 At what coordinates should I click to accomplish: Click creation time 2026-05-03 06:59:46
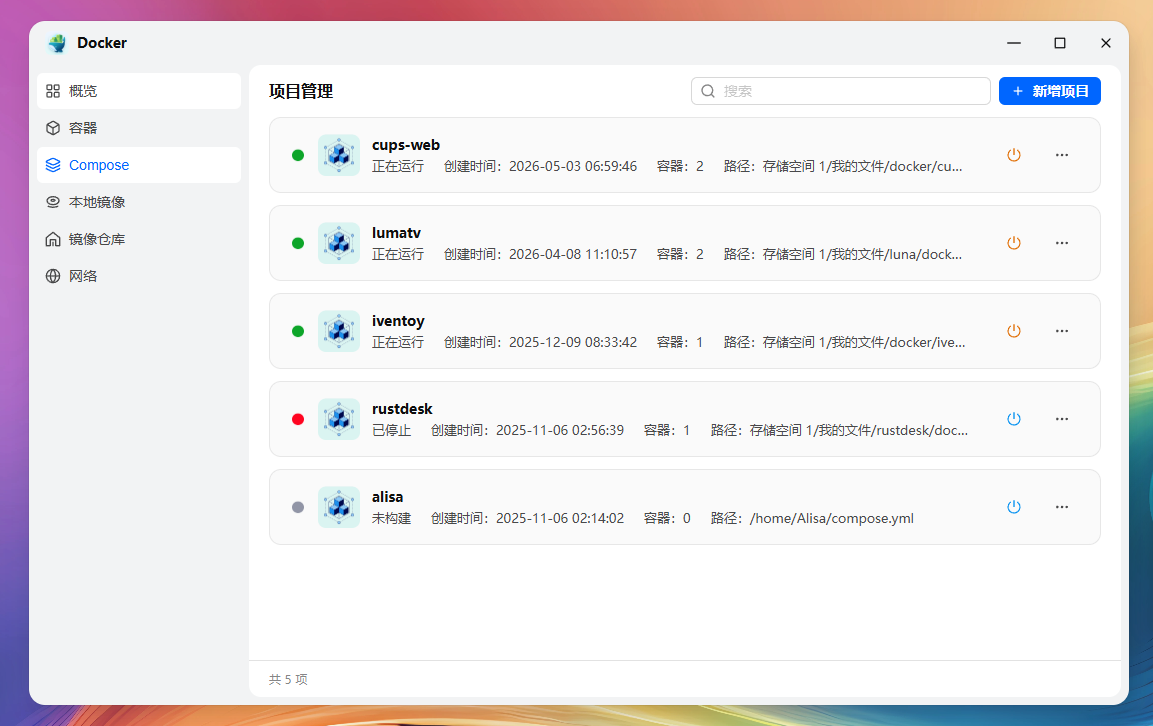(573, 166)
